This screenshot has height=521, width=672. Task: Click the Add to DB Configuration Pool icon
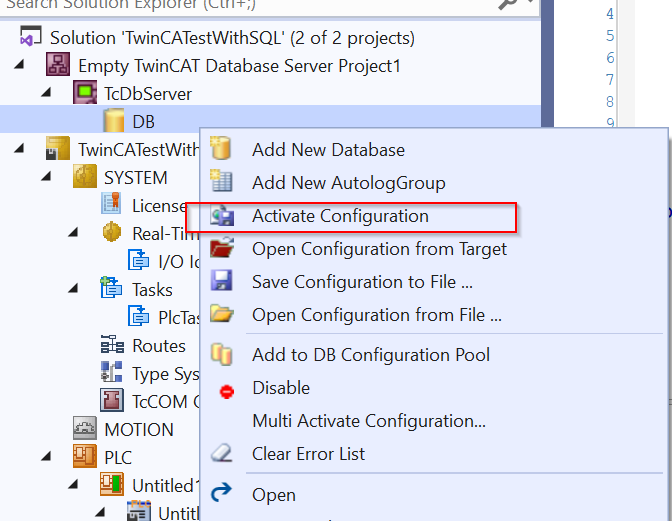[222, 354]
